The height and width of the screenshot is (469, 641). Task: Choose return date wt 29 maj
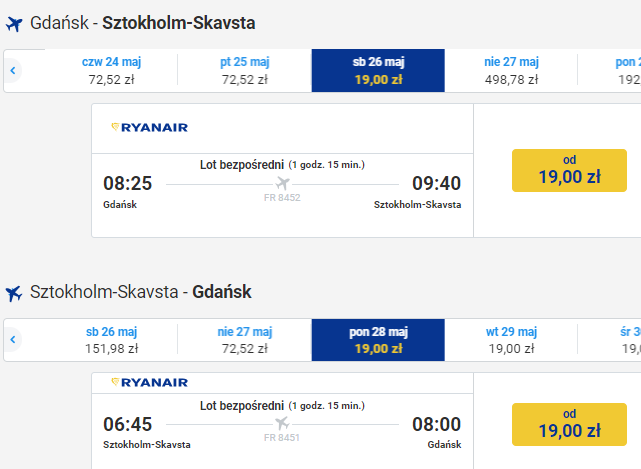click(x=511, y=340)
